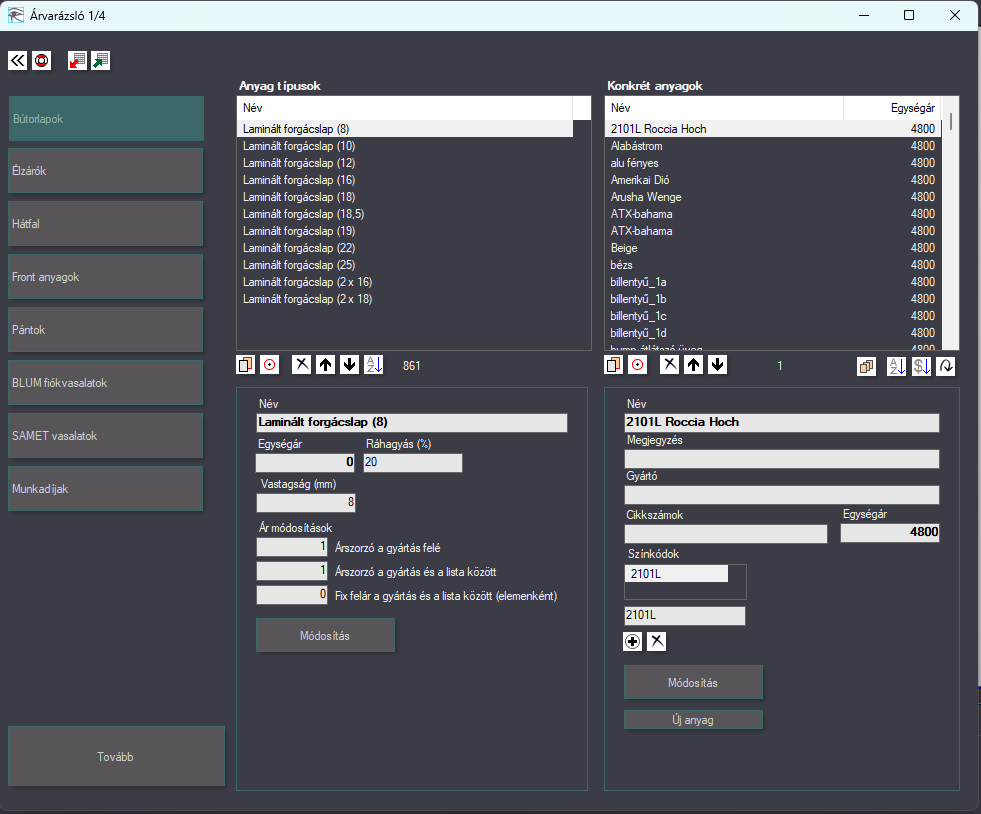The height and width of the screenshot is (814, 981).
Task: Select Alabástrom in concrete materials
Action: [773, 146]
